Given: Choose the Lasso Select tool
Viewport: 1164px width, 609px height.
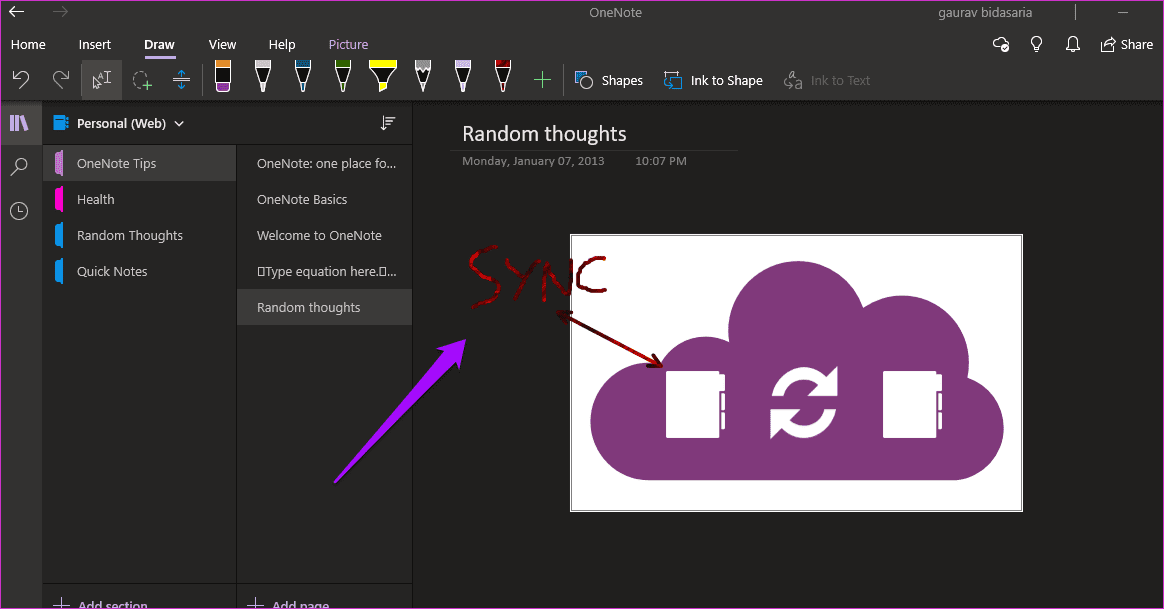Looking at the screenshot, I should click(x=142, y=79).
